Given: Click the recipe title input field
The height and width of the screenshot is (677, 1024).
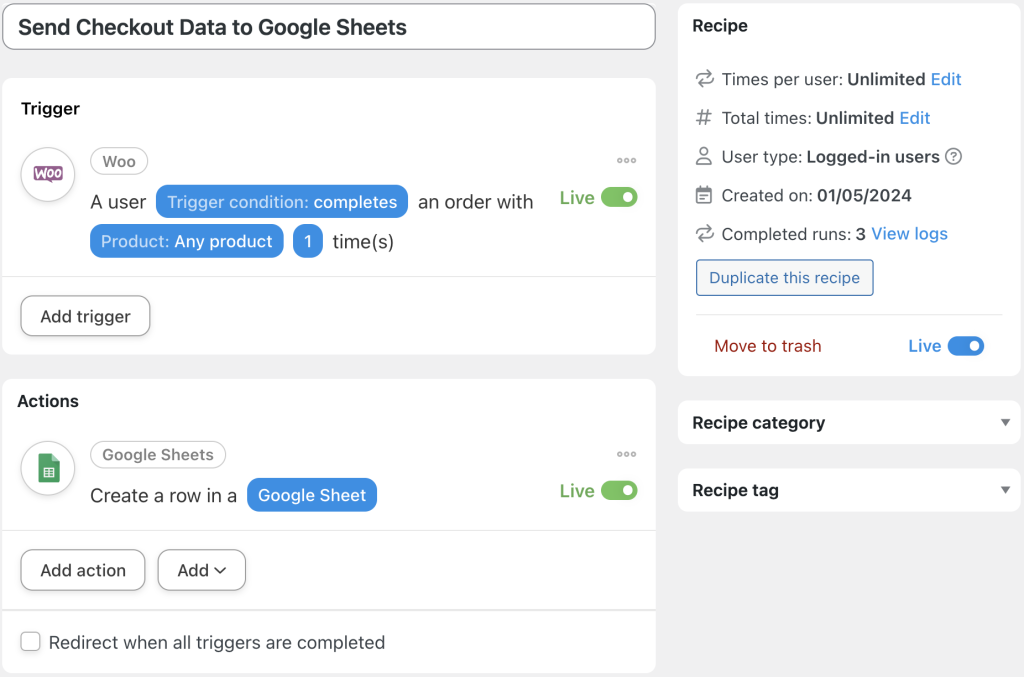Looking at the screenshot, I should tap(328, 27).
